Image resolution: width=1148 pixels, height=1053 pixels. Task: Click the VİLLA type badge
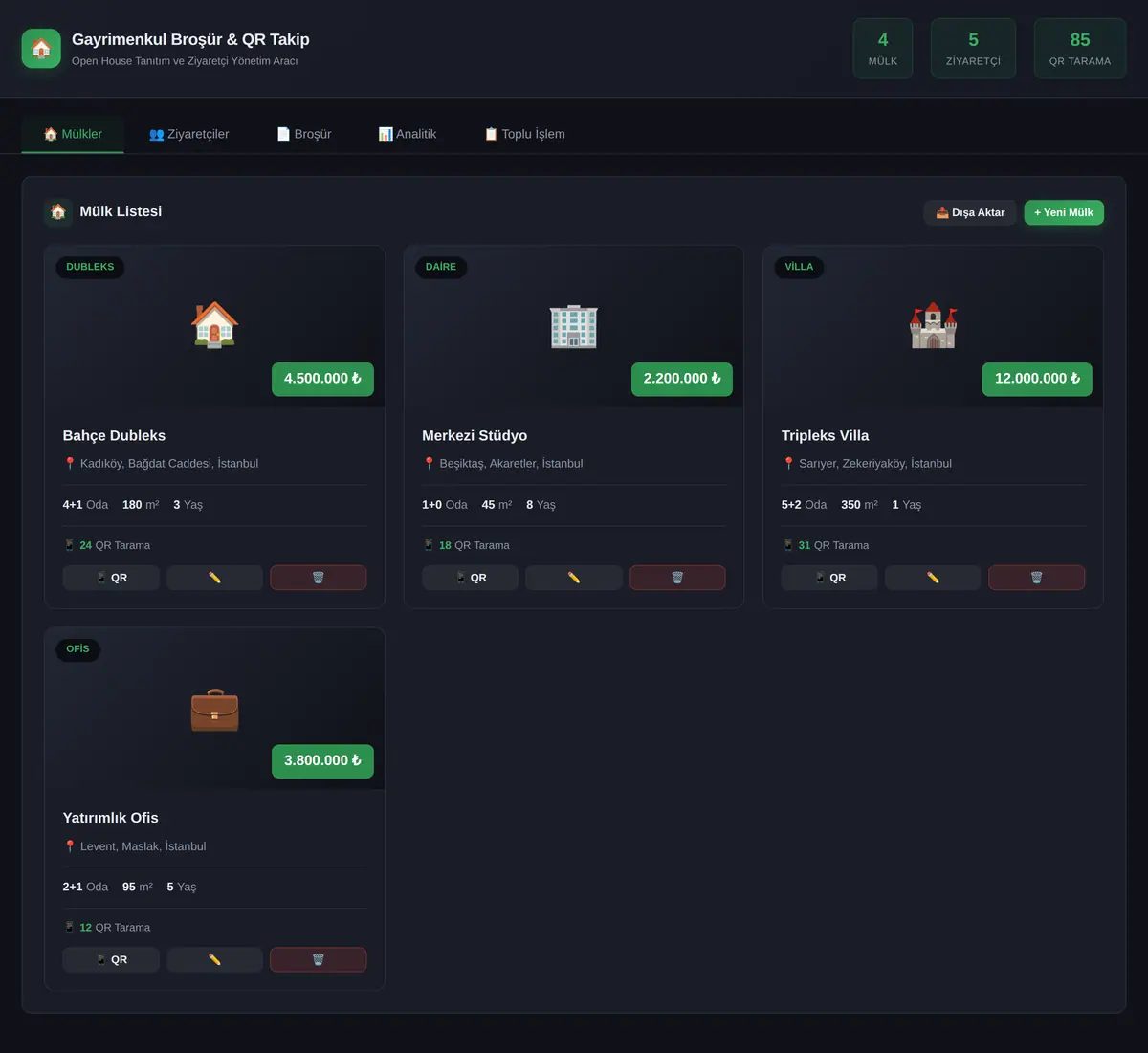799,267
